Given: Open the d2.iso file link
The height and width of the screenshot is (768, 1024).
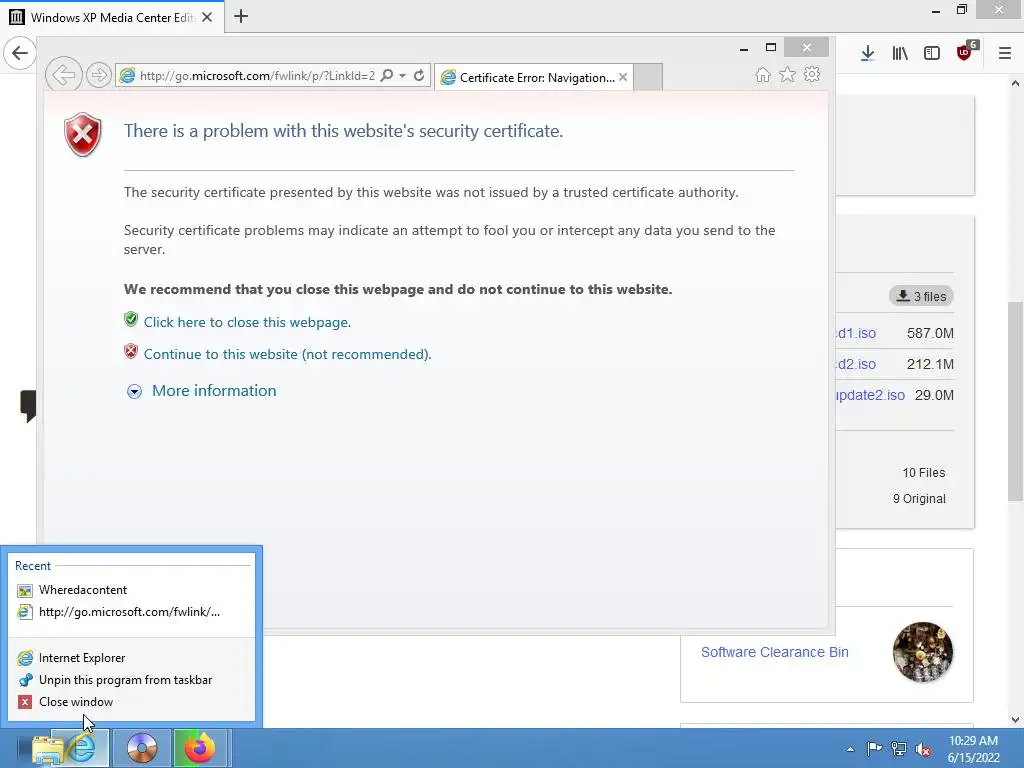Looking at the screenshot, I should 856,364.
